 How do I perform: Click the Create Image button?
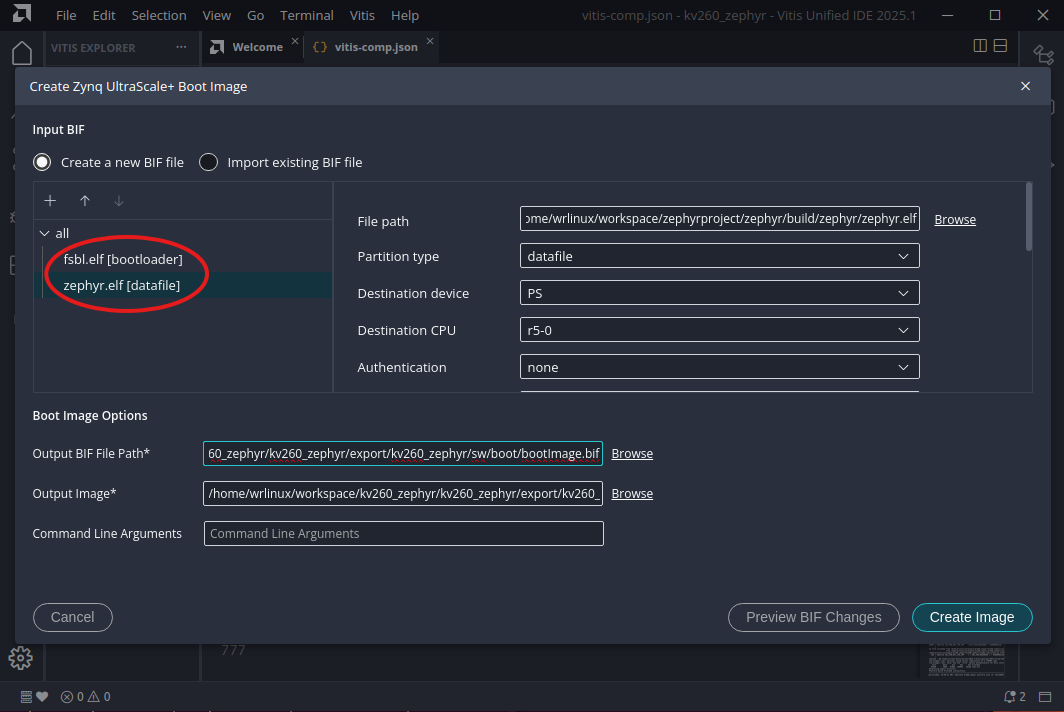pyautogui.click(x=971, y=617)
